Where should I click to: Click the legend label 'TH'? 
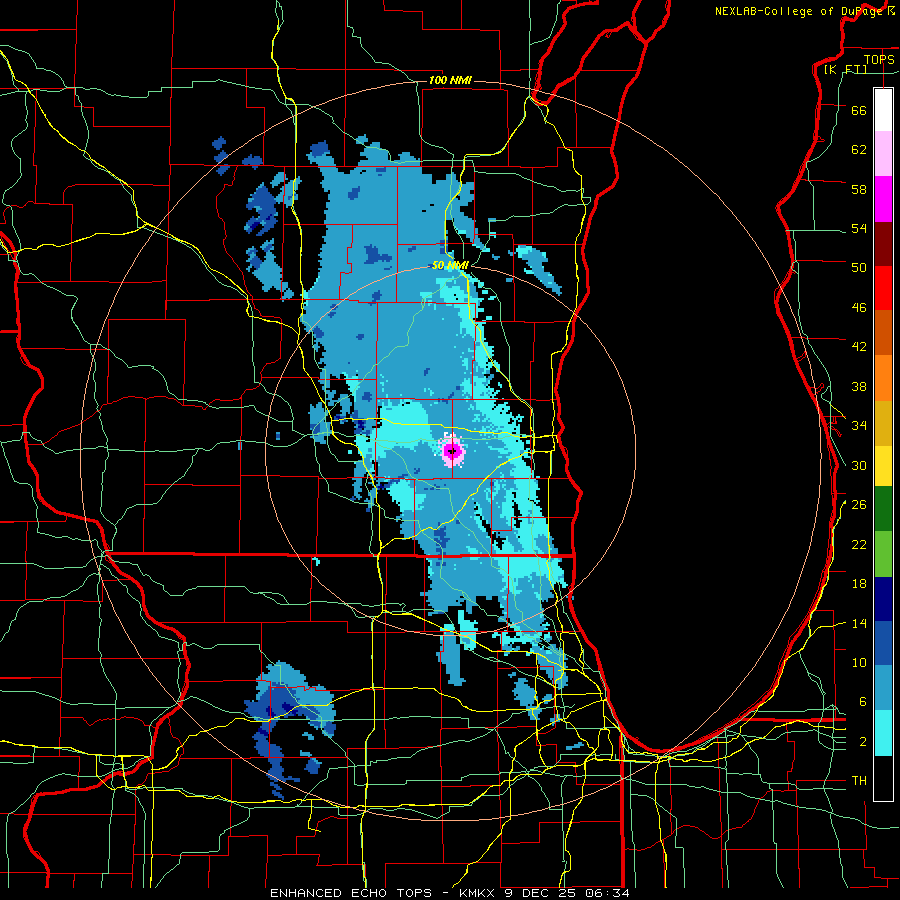click(x=859, y=781)
